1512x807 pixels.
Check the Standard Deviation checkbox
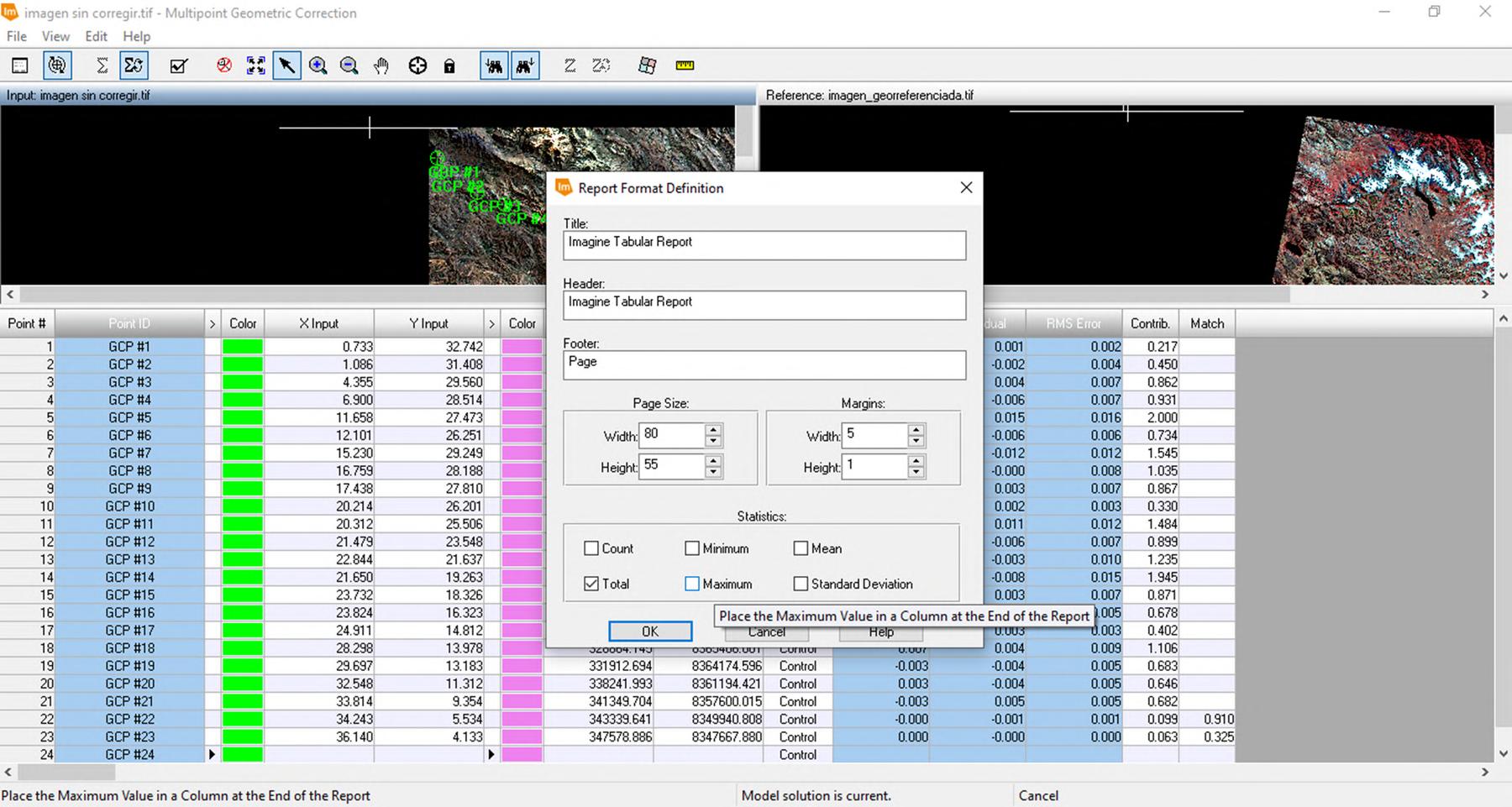(x=801, y=584)
